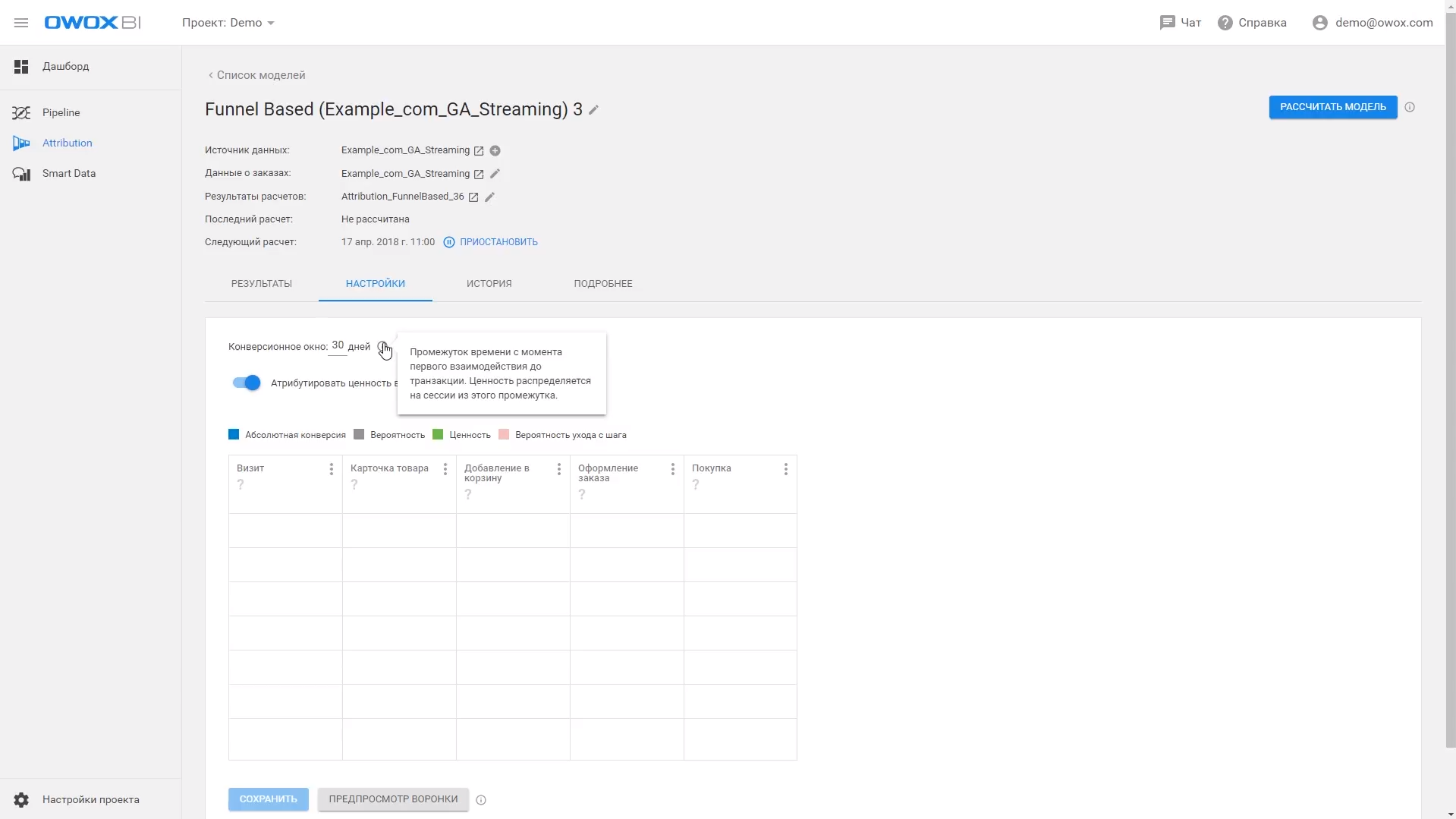The image size is (1456, 819).
Task: Click the blue Абсолютная конверсия legend swatch
Action: (234, 435)
